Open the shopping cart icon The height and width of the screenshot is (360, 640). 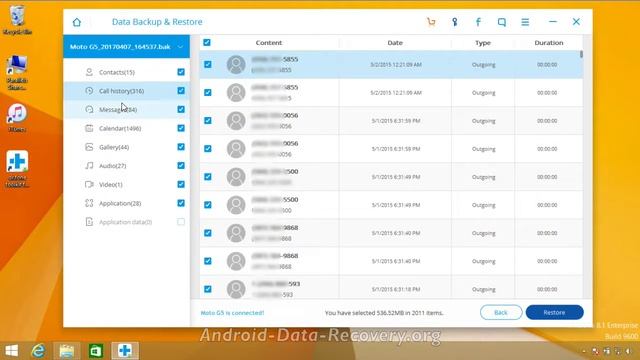click(431, 22)
